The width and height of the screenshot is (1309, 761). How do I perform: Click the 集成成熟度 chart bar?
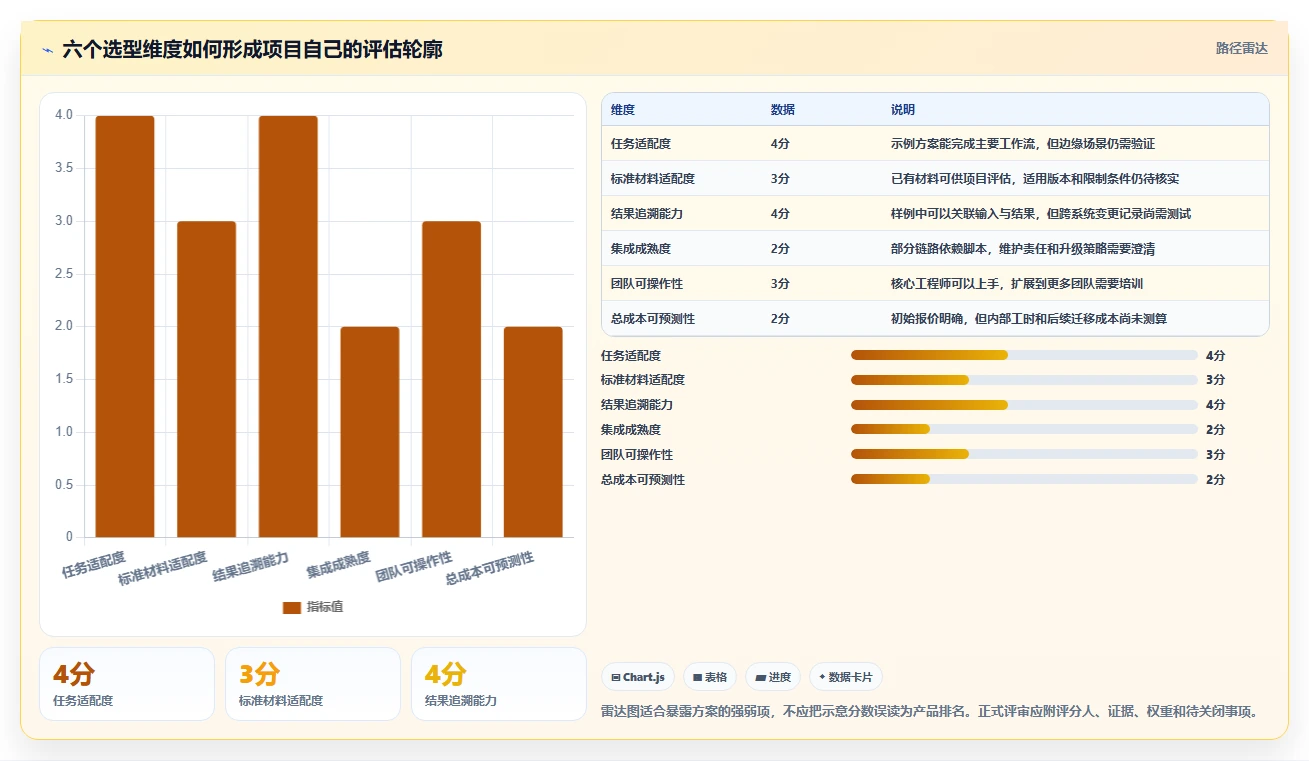click(370, 432)
